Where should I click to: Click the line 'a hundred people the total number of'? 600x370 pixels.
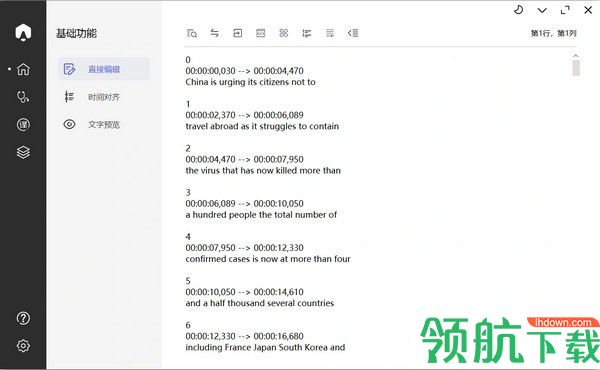(261, 215)
